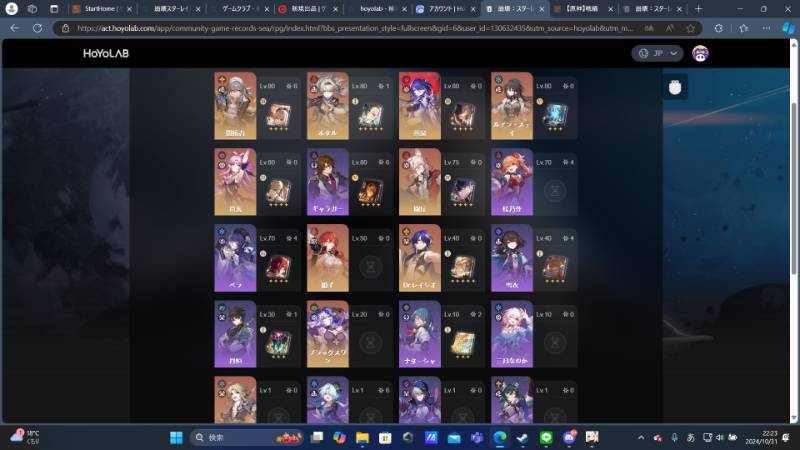800x450 pixels.
Task: Open the weather widget on taskbar
Action: (25, 437)
